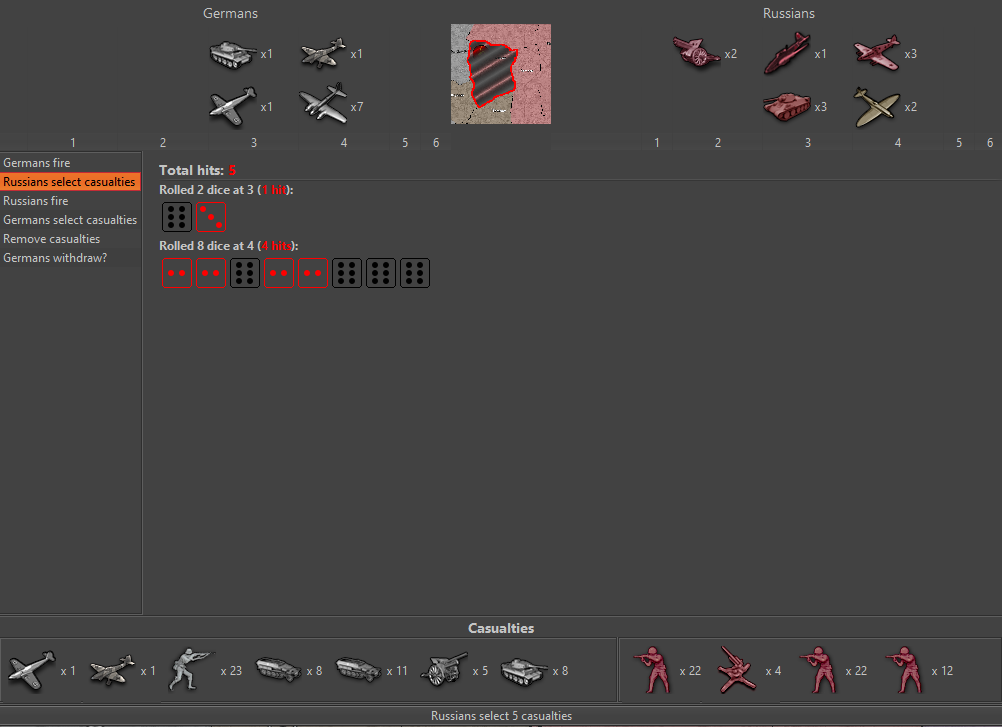Select the Russian tank x3 icon

pos(785,107)
